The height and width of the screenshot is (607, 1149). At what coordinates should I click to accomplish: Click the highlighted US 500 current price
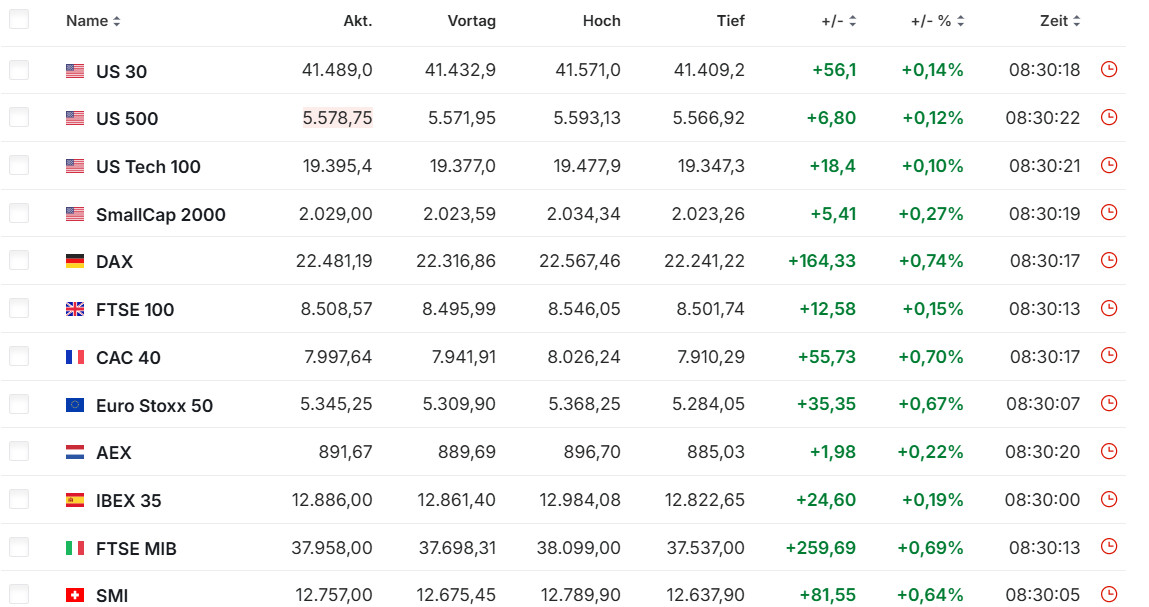point(337,118)
